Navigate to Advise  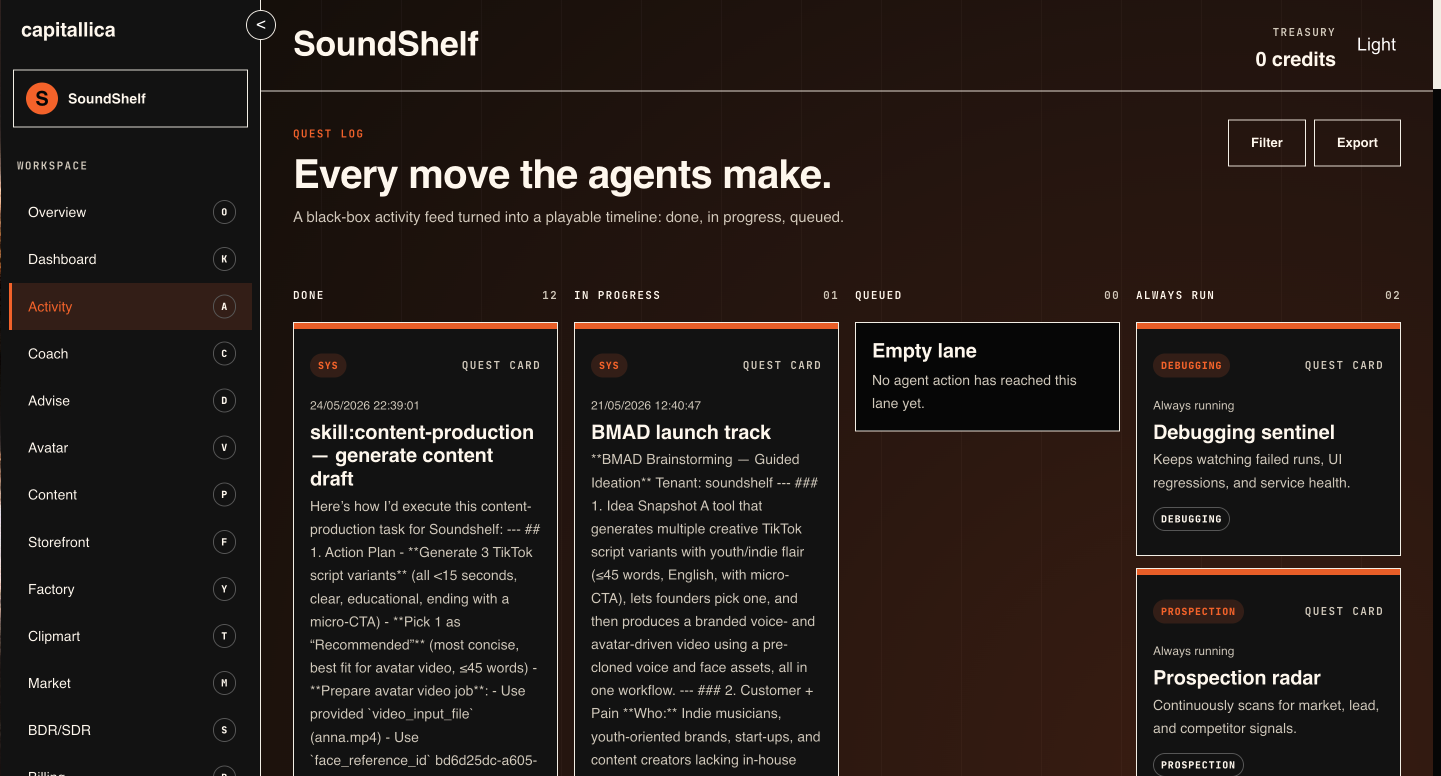click(x=130, y=401)
